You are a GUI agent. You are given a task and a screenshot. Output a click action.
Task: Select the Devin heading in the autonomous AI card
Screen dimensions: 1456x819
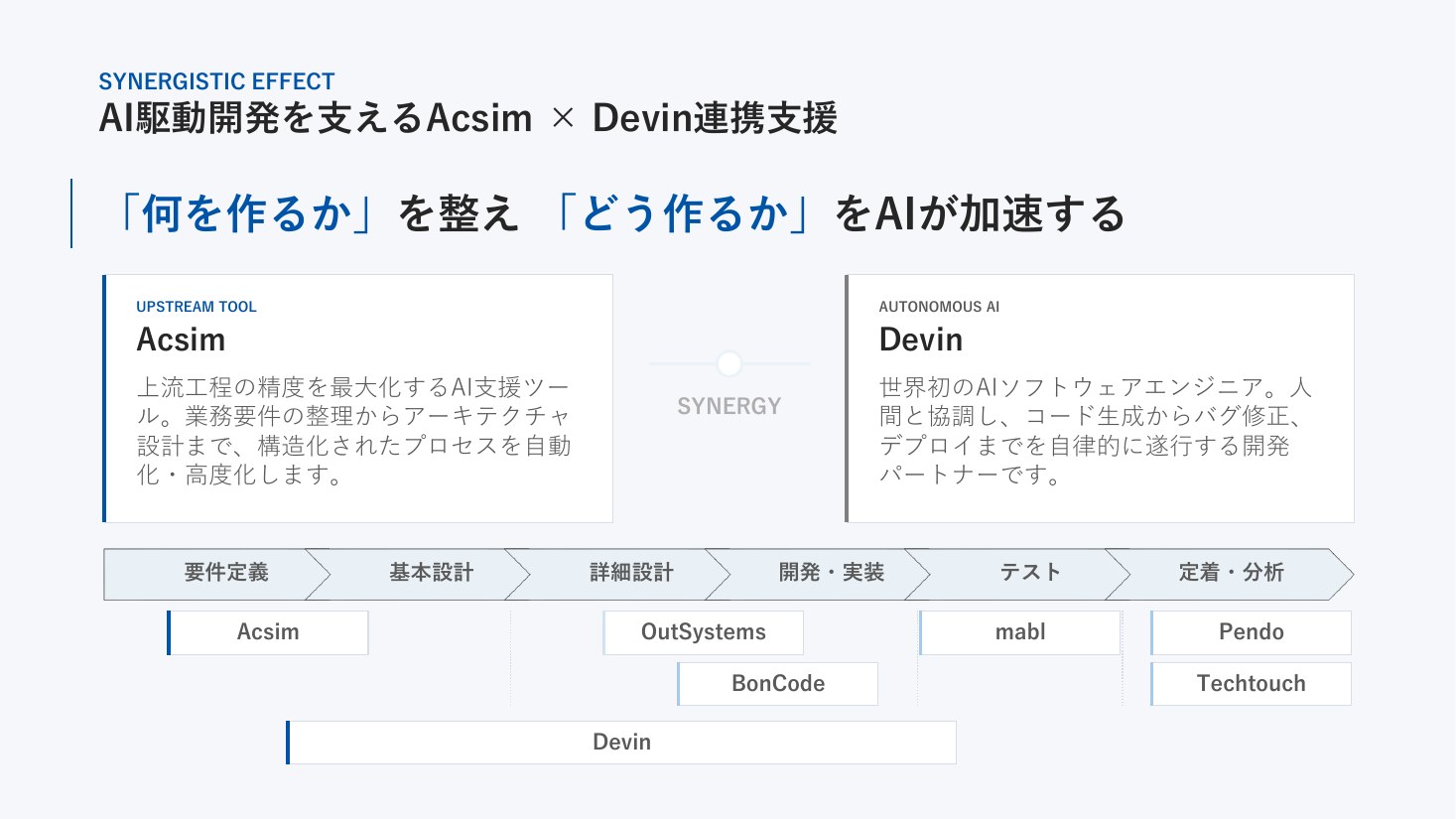click(921, 341)
